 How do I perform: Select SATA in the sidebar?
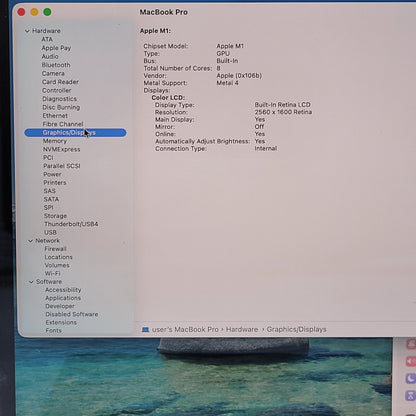(51, 199)
